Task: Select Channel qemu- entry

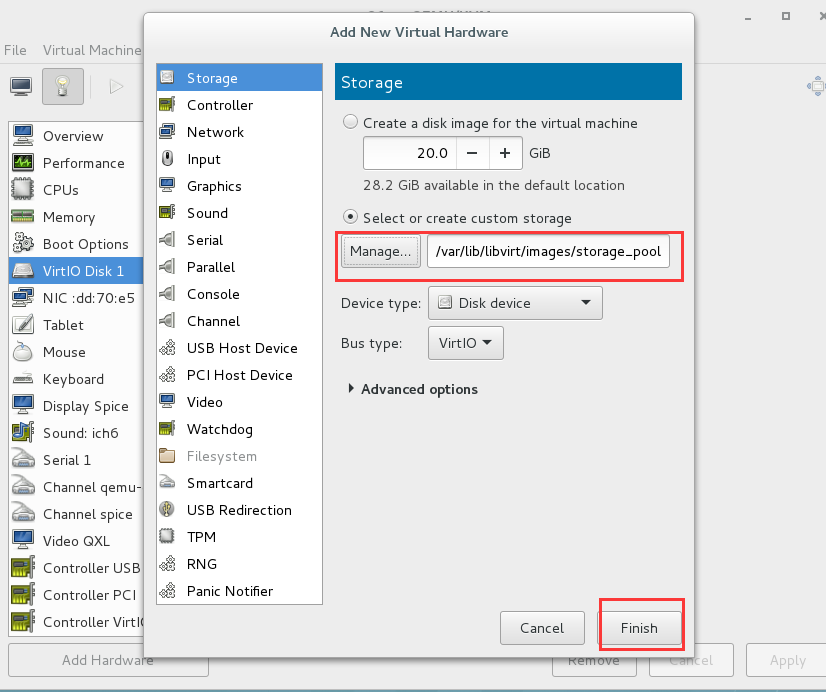Action: [76, 487]
